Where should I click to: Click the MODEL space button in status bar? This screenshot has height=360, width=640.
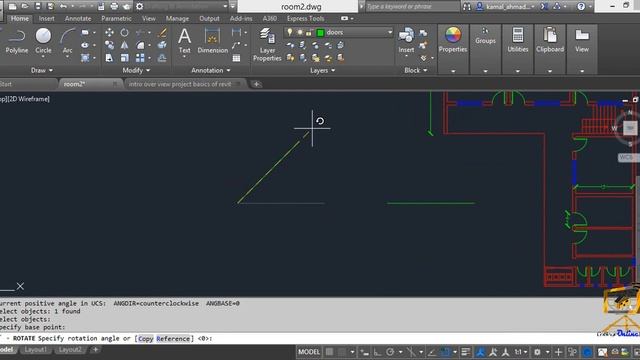coord(309,352)
